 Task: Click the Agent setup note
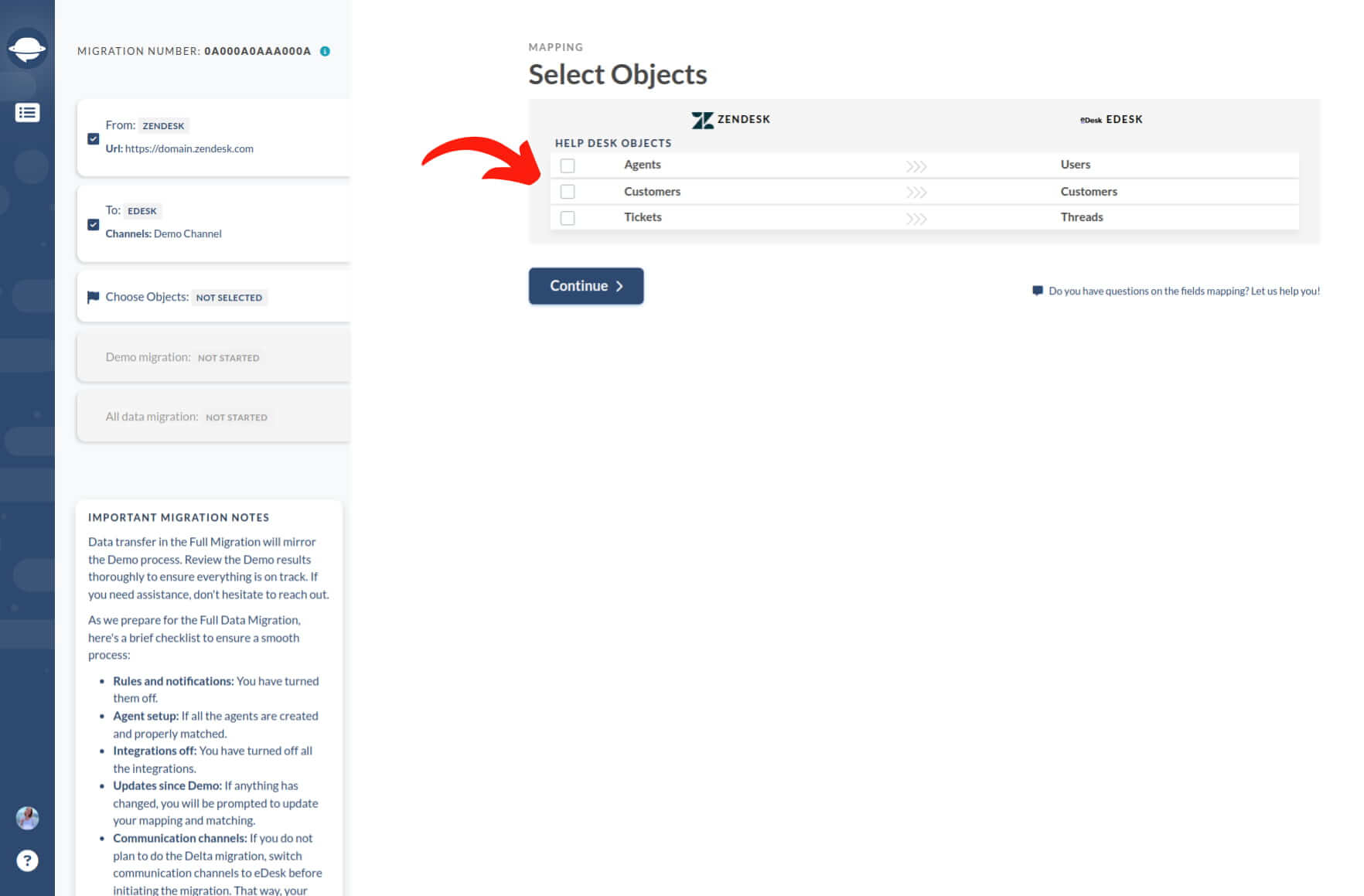coord(216,724)
